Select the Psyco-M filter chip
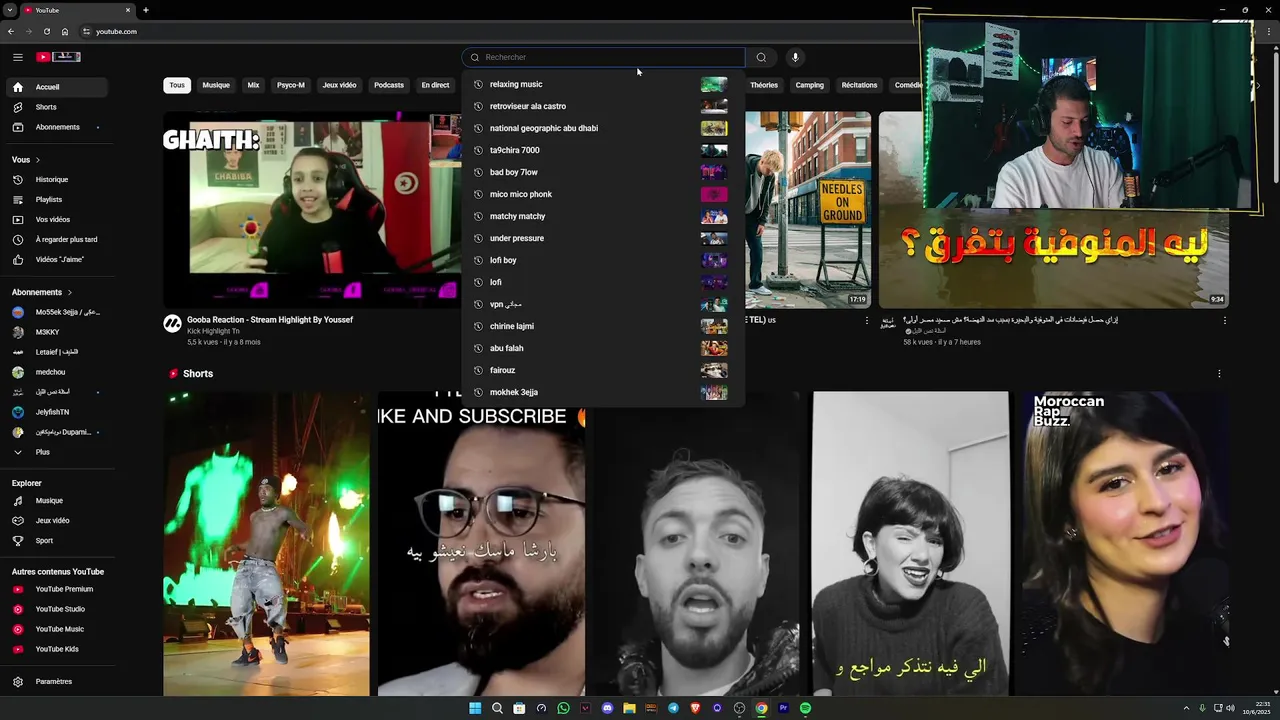Screen dimensions: 1280x720 point(291,85)
